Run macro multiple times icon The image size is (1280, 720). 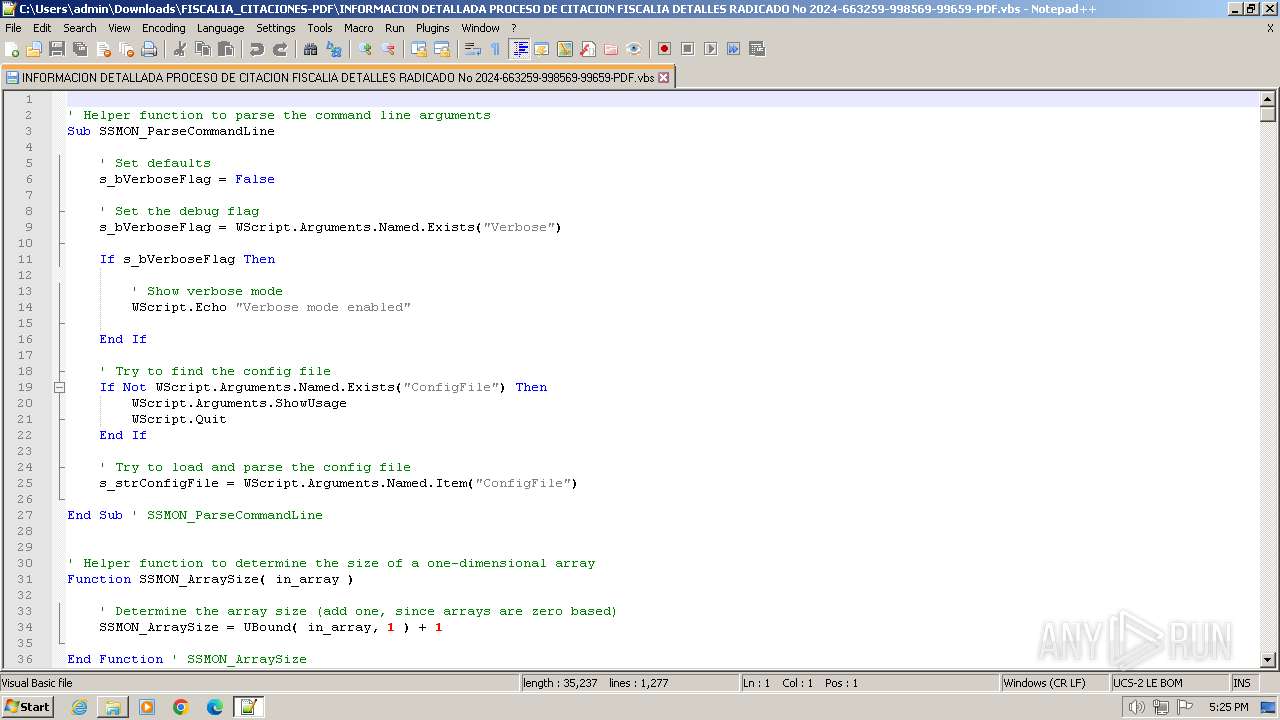pos(734,49)
